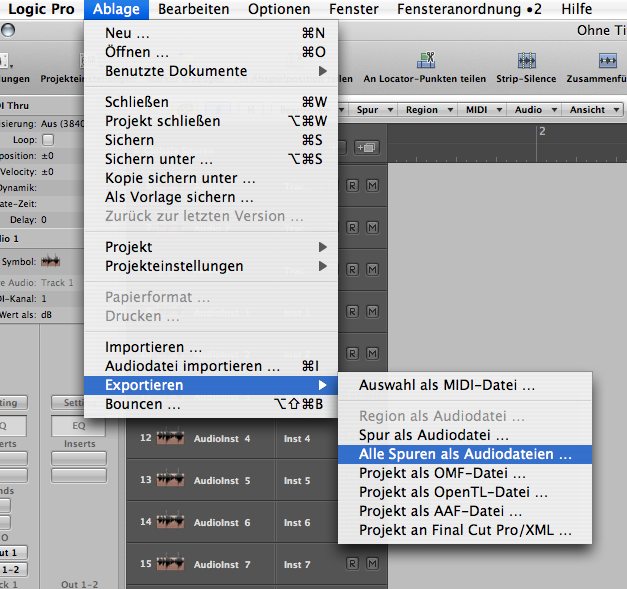The height and width of the screenshot is (589, 627).
Task: Open the Ansicht dropdown menu
Action: coord(593,110)
